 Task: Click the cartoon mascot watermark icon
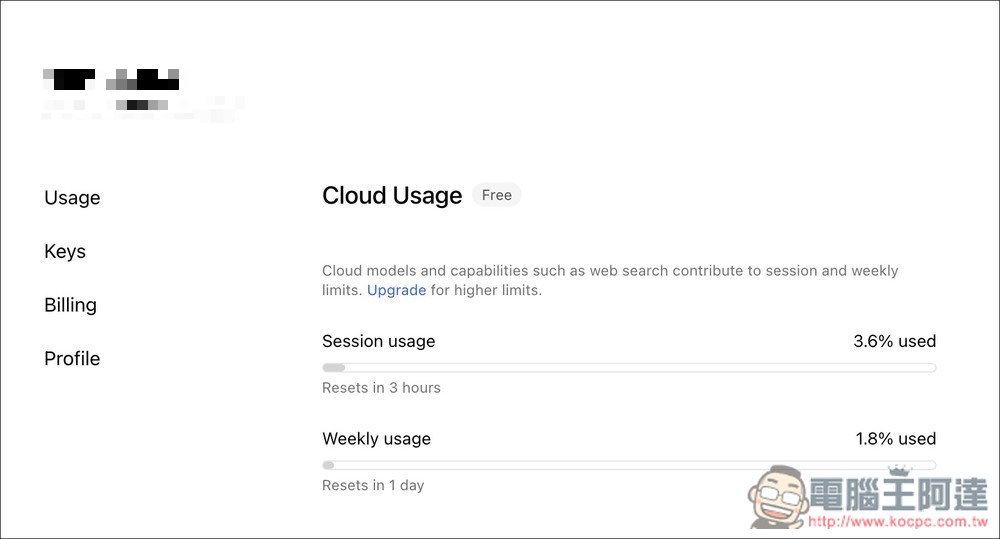[x=777, y=498]
